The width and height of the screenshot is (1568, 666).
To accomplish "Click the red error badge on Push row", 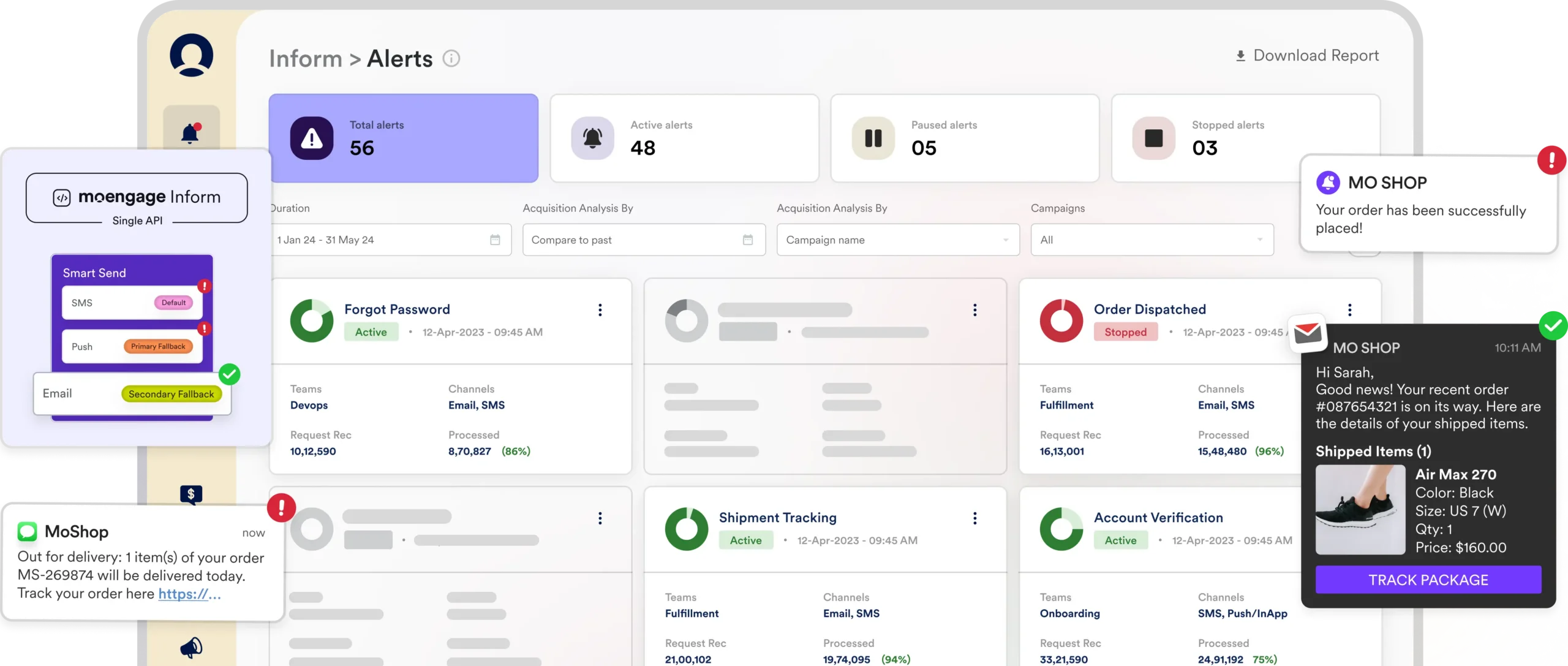I will click(205, 329).
